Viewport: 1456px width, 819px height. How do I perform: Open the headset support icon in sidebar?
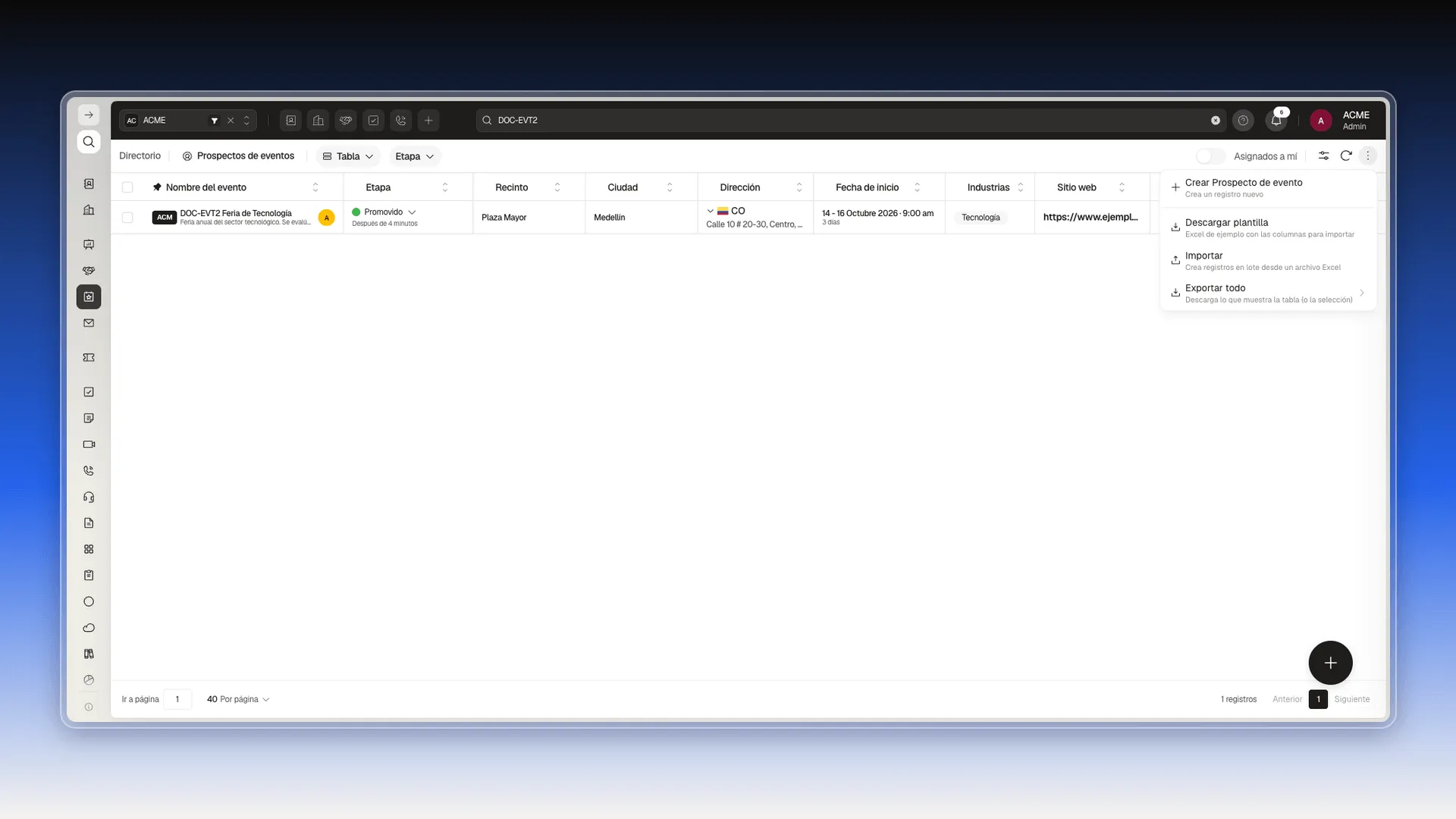click(x=89, y=497)
